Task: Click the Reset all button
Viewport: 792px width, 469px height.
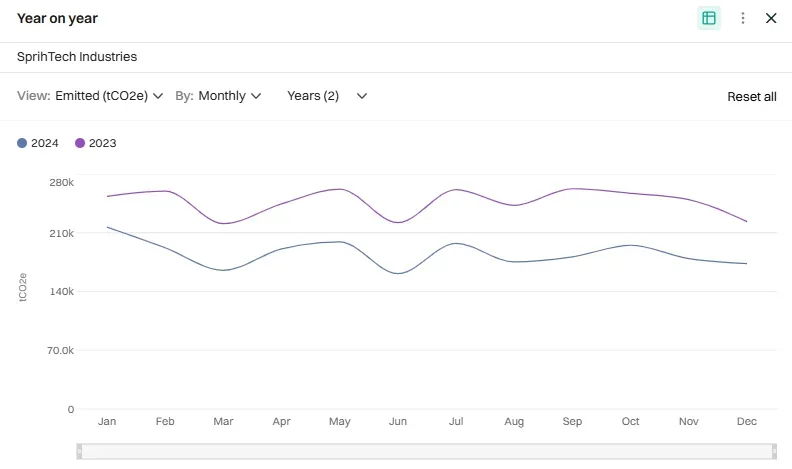Action: 751,97
